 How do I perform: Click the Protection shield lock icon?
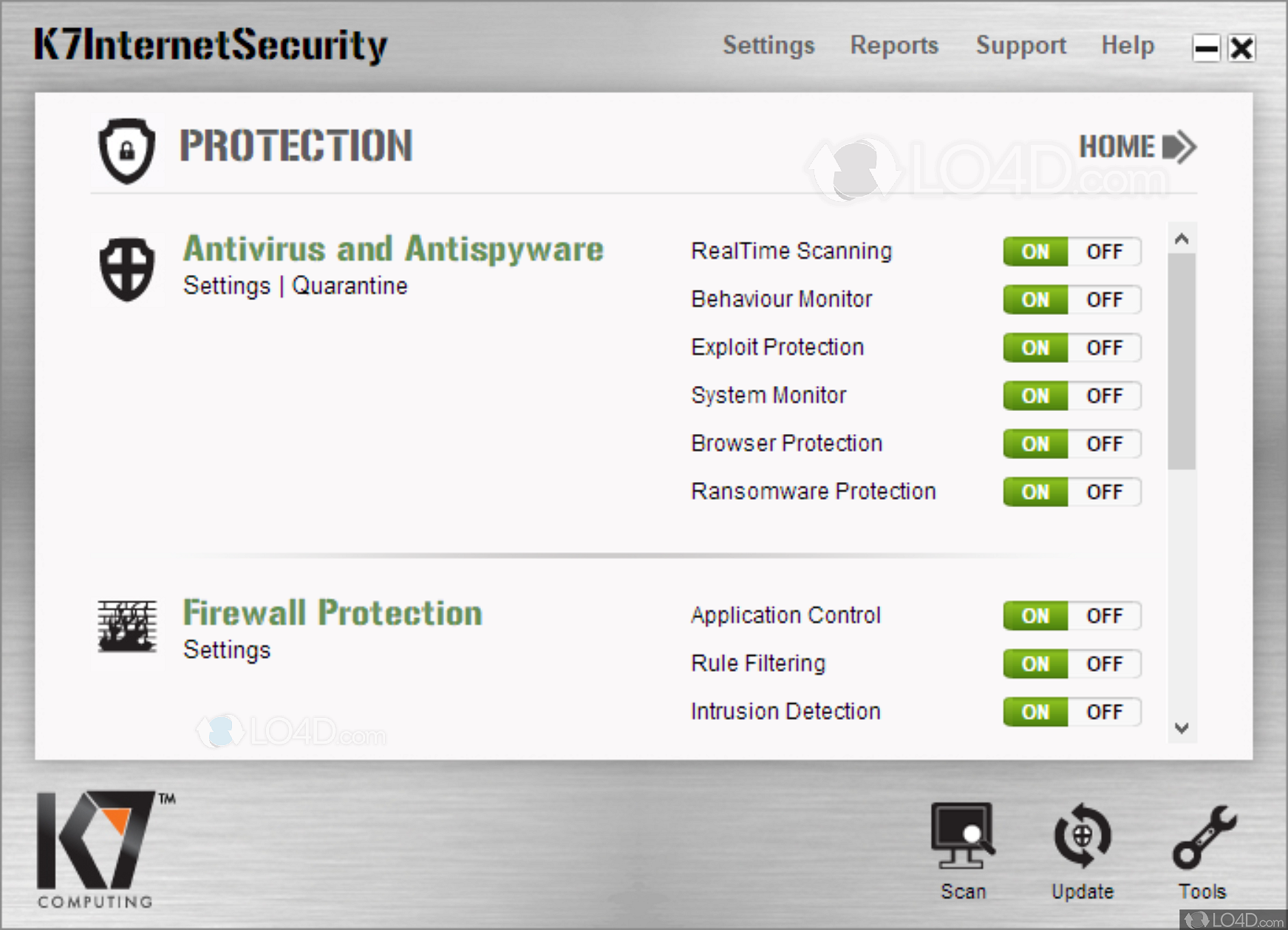click(127, 149)
